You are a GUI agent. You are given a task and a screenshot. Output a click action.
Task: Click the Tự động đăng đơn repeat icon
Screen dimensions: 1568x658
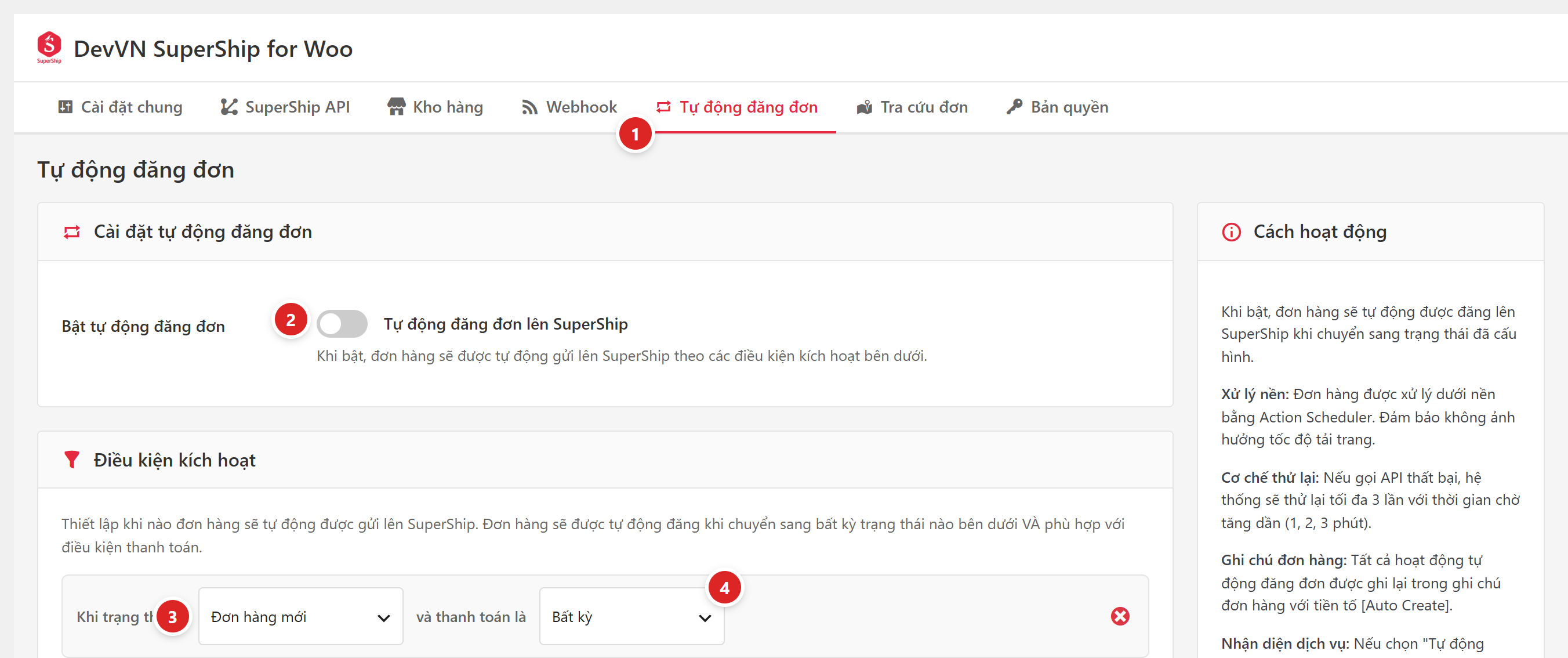coord(663,107)
